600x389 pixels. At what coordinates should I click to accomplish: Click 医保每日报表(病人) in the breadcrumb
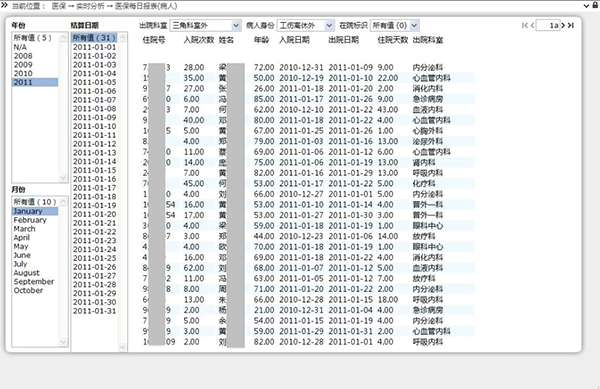pyautogui.click(x=146, y=6)
